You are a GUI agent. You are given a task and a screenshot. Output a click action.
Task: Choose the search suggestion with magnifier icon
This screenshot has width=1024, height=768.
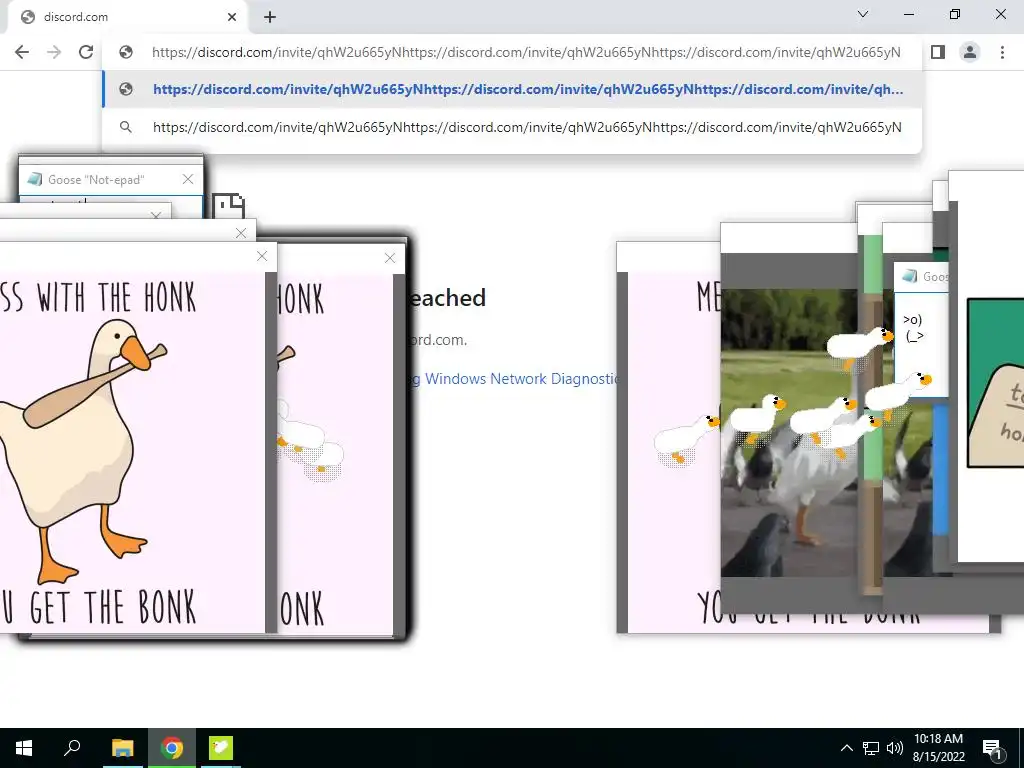(x=513, y=127)
